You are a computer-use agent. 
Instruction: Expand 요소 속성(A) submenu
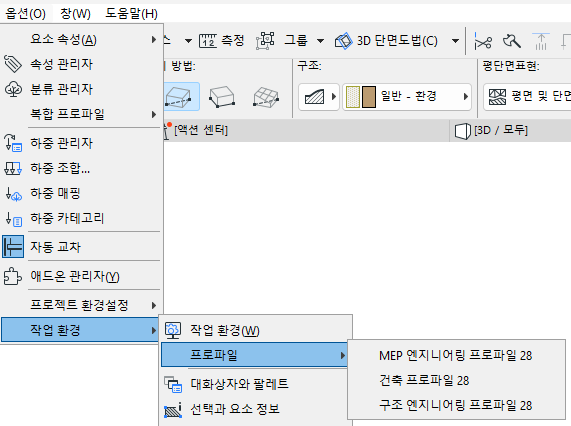point(82,39)
